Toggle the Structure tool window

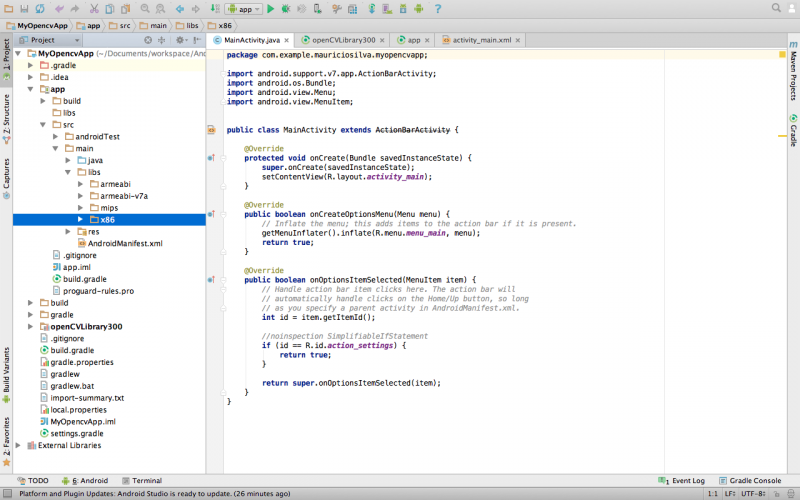6,116
